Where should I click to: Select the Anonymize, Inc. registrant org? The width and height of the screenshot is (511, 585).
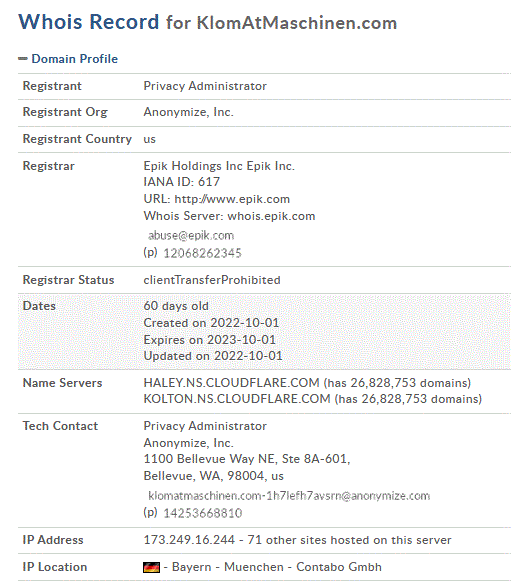click(x=189, y=112)
